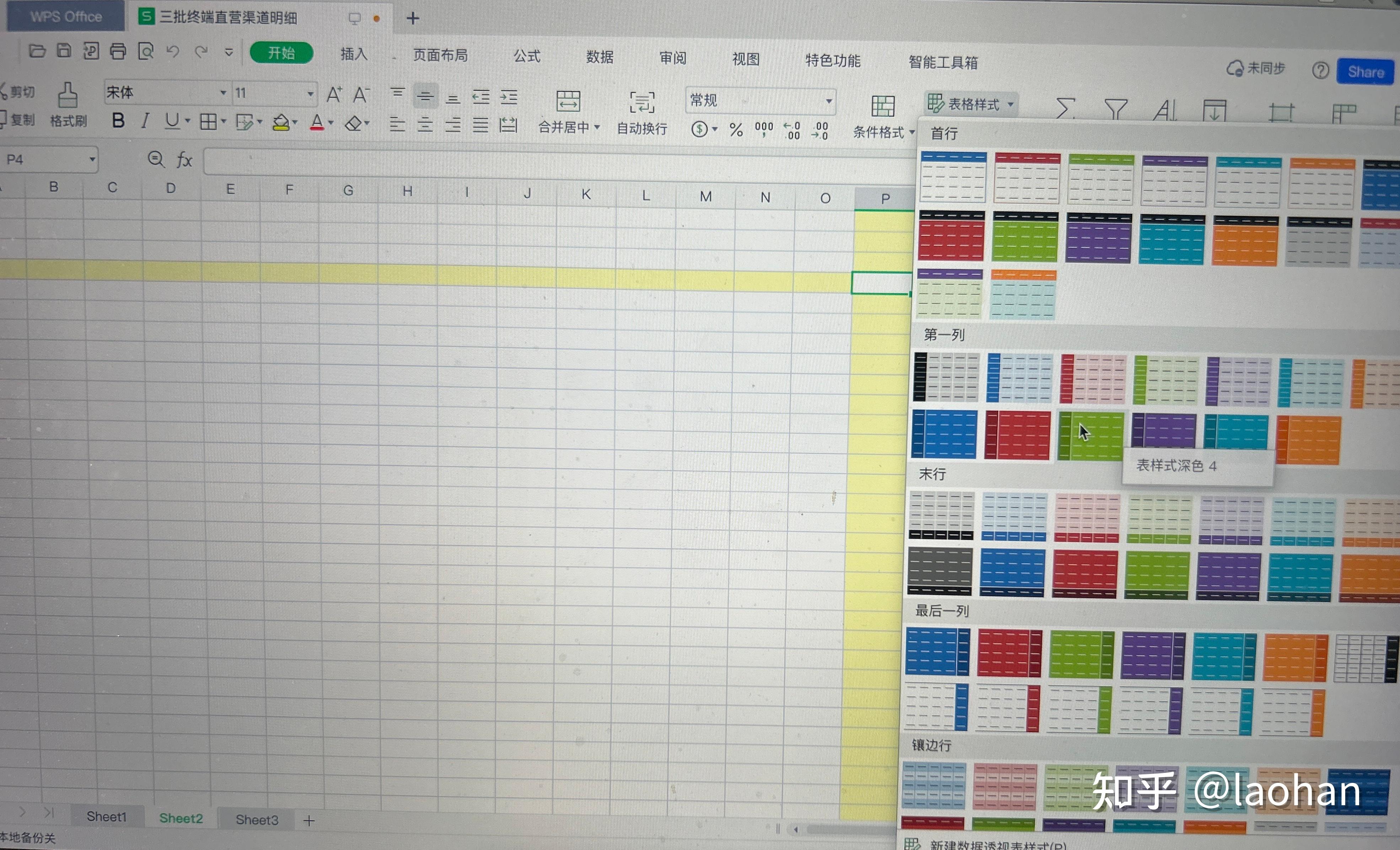Click the blue Share button
Image resolution: width=1400 pixels, height=850 pixels.
(x=1365, y=72)
